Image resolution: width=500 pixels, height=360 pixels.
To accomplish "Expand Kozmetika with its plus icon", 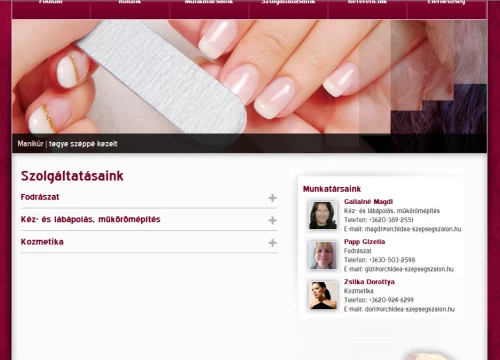I will 272,243.
